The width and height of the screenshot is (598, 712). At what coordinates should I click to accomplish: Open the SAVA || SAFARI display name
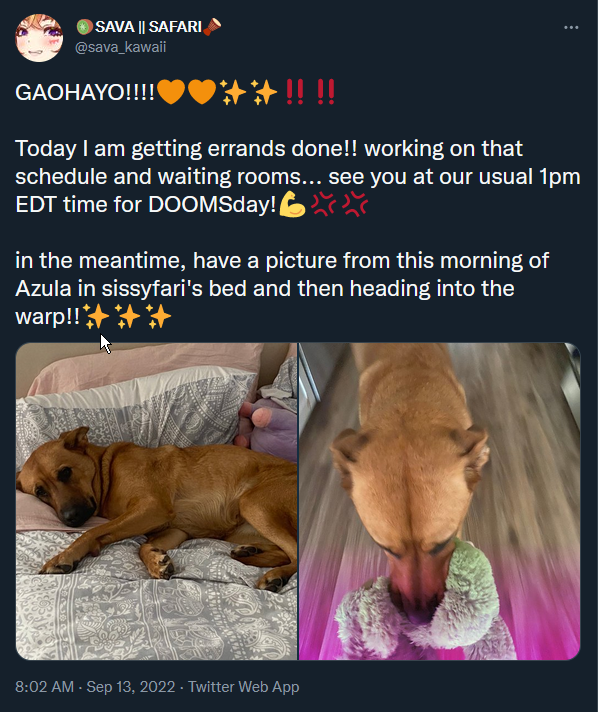[x=148, y=27]
